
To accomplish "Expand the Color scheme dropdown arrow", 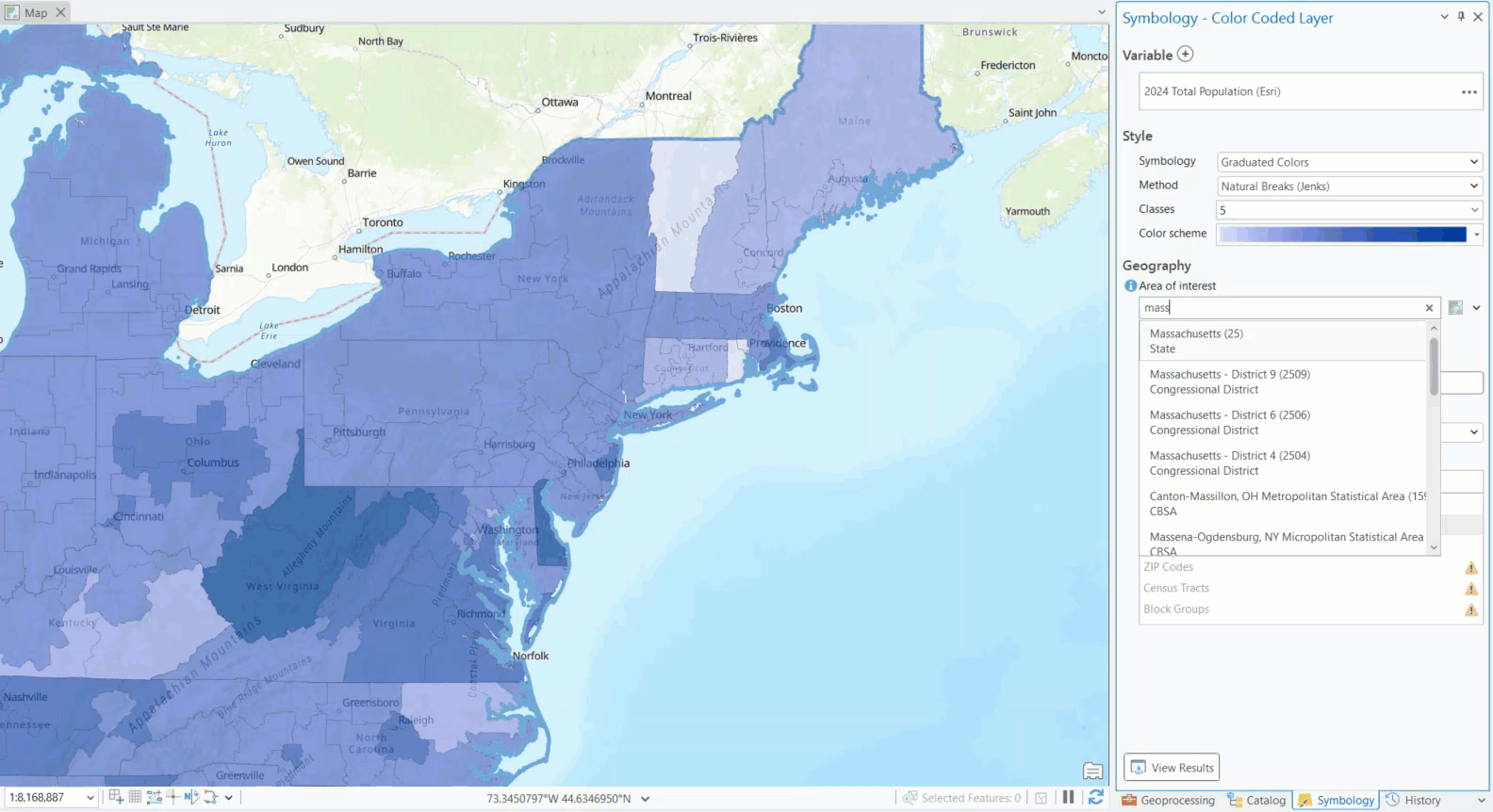I will [x=1476, y=235].
